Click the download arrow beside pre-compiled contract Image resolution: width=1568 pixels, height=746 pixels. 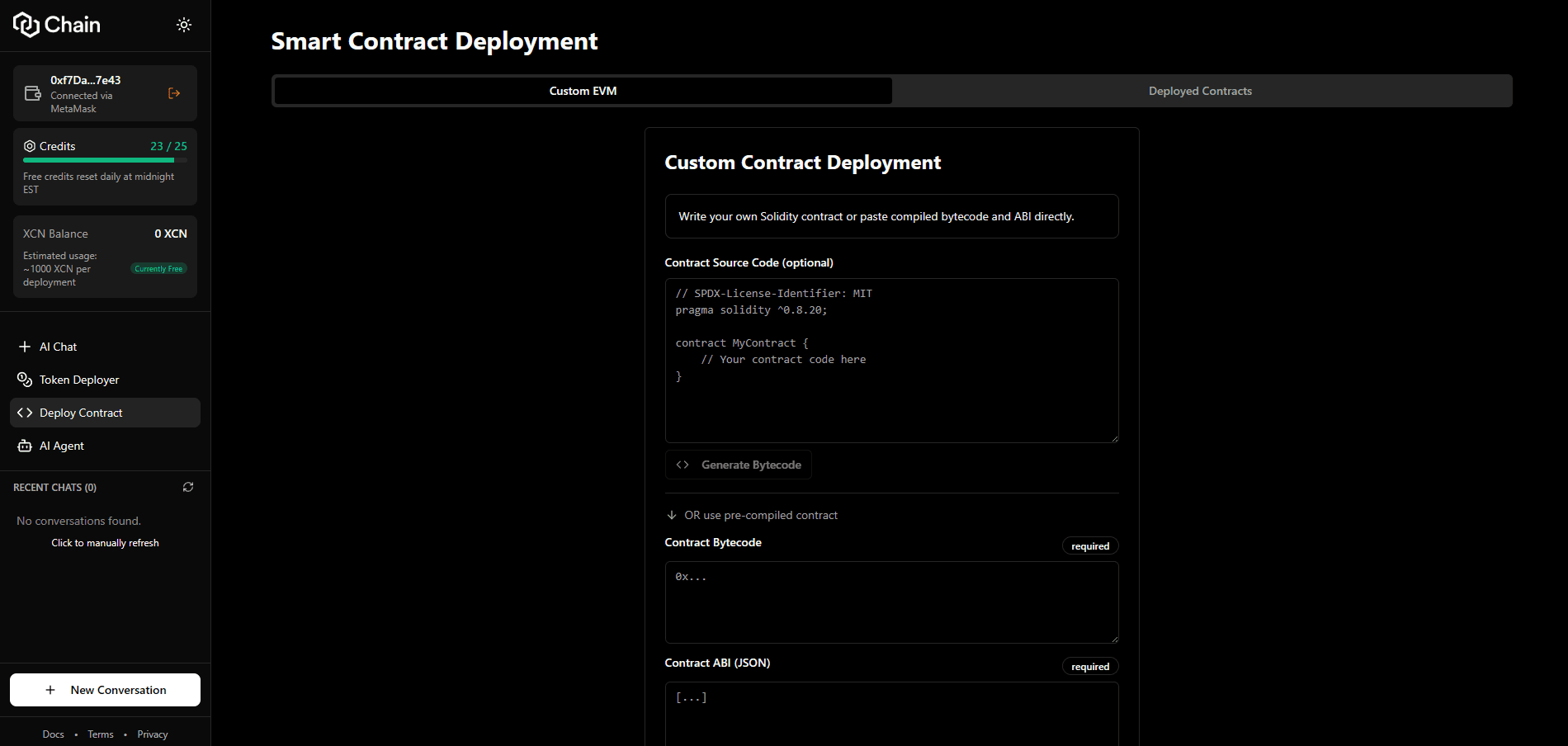click(671, 514)
